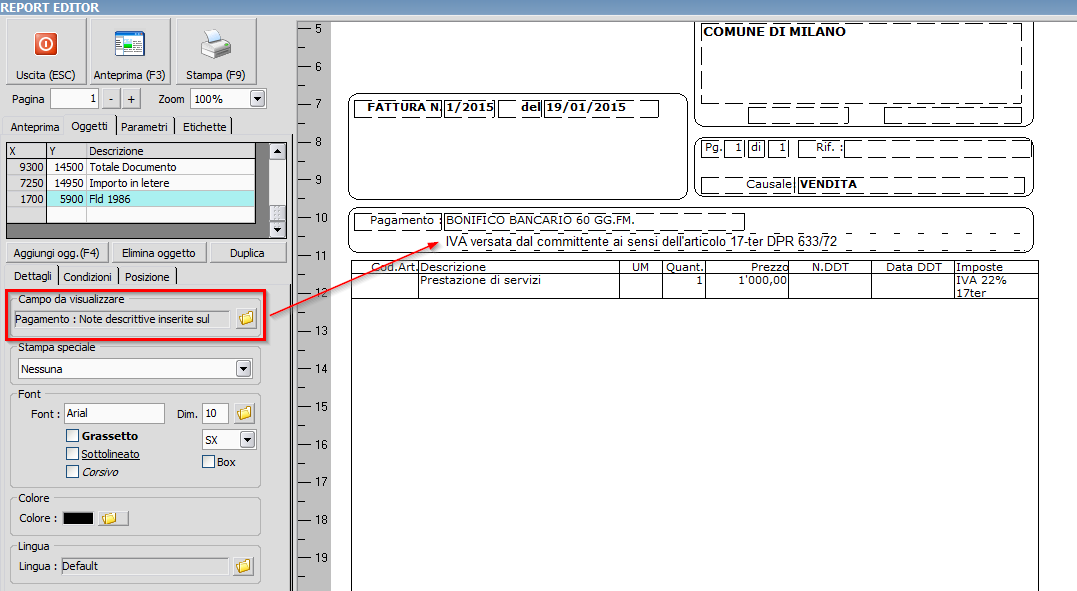Open the language picker icon beside Lingua
The height and width of the screenshot is (591, 1077).
pyautogui.click(x=243, y=566)
